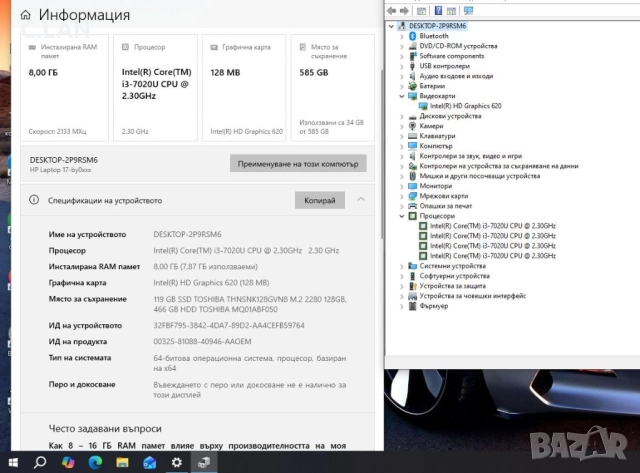Click Device Manager icon on the taskbar
640x473 pixels.
pos(204,462)
